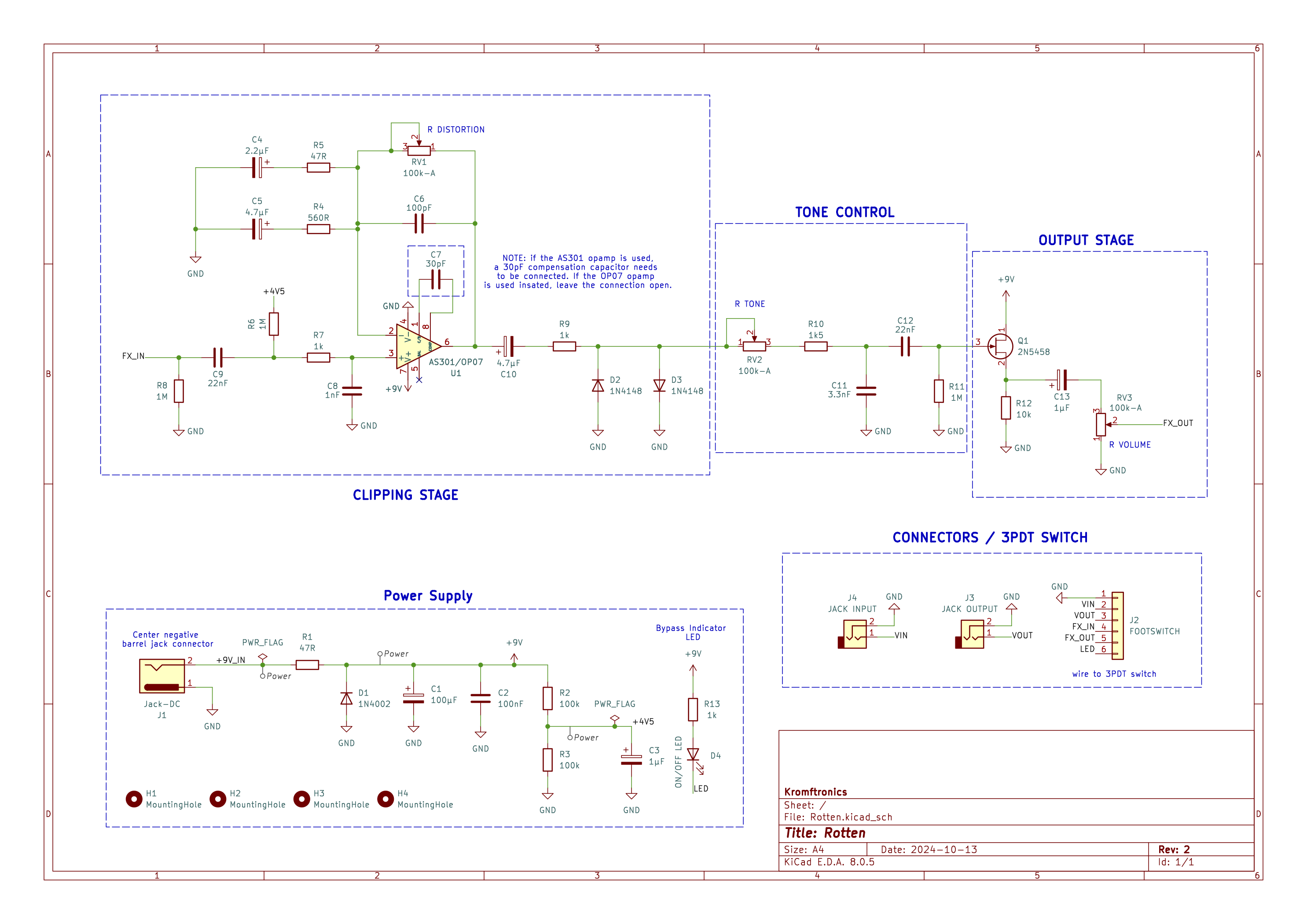Image resolution: width=1307 pixels, height=924 pixels.
Task: Click the C10 4.7µF capacitor symbol
Action: coord(509,346)
